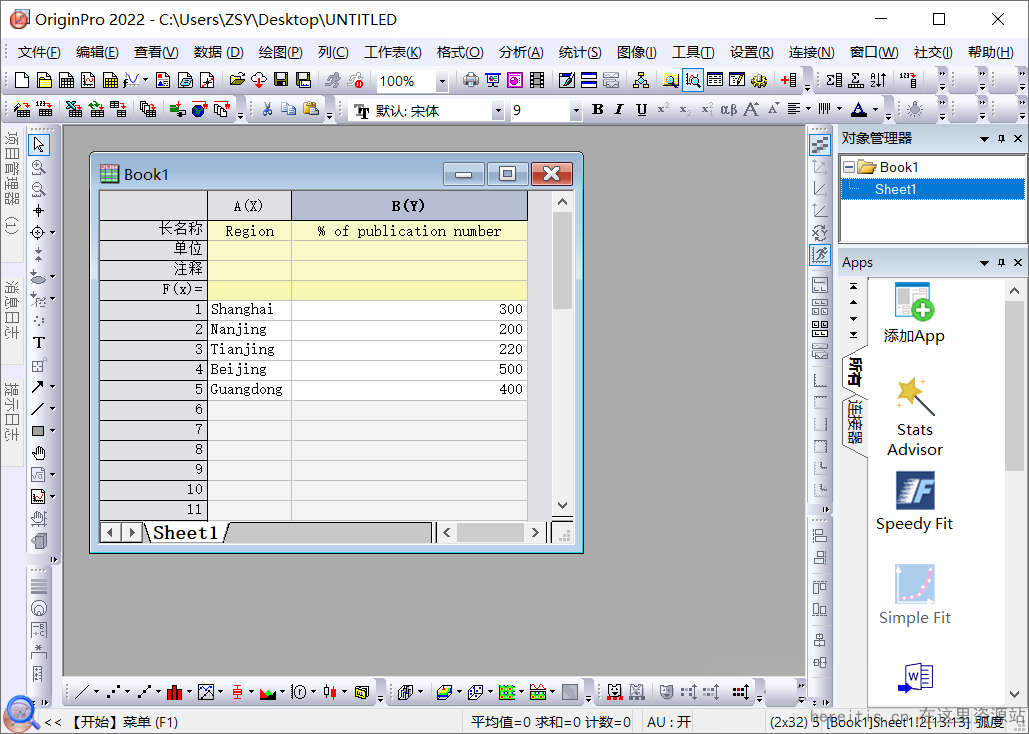Expand column plot type dropdown arrow
The width and height of the screenshot is (1029, 734).
pyautogui.click(x=189, y=692)
